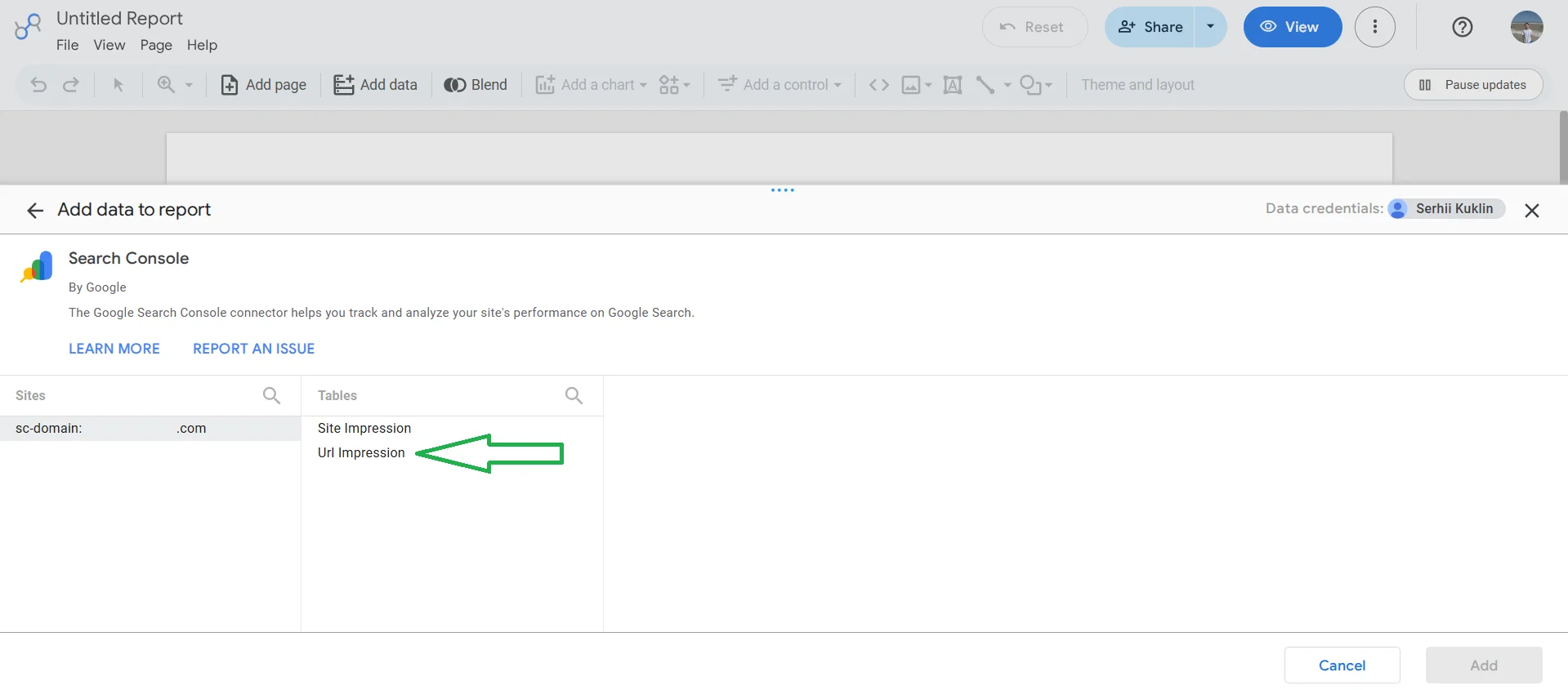Go back from Add data to report

click(x=34, y=211)
